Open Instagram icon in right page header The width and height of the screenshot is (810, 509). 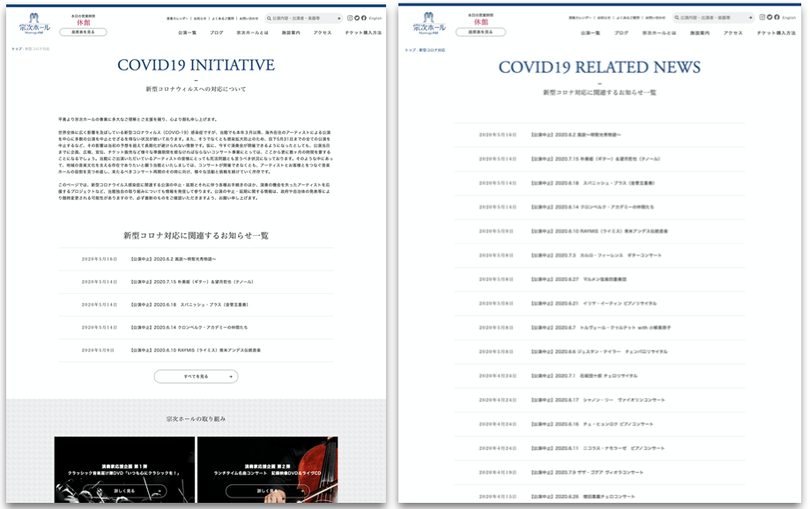[759, 18]
